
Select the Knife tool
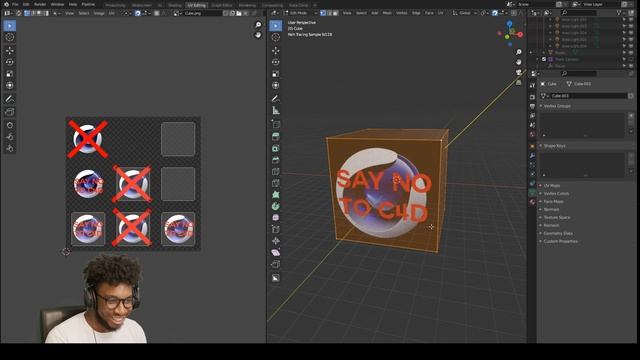coord(276,183)
